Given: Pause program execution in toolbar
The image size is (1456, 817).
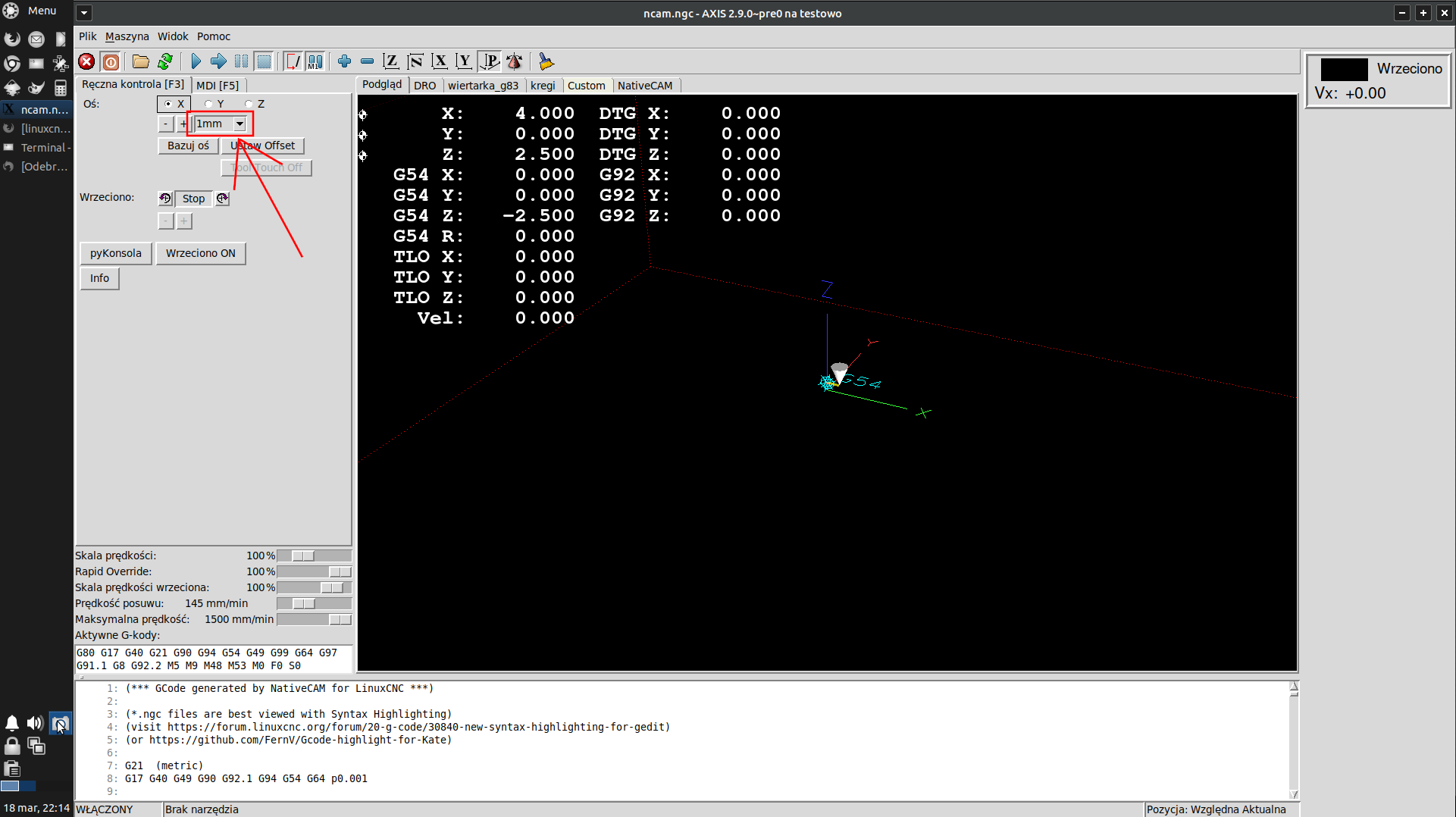Looking at the screenshot, I should [x=241, y=61].
